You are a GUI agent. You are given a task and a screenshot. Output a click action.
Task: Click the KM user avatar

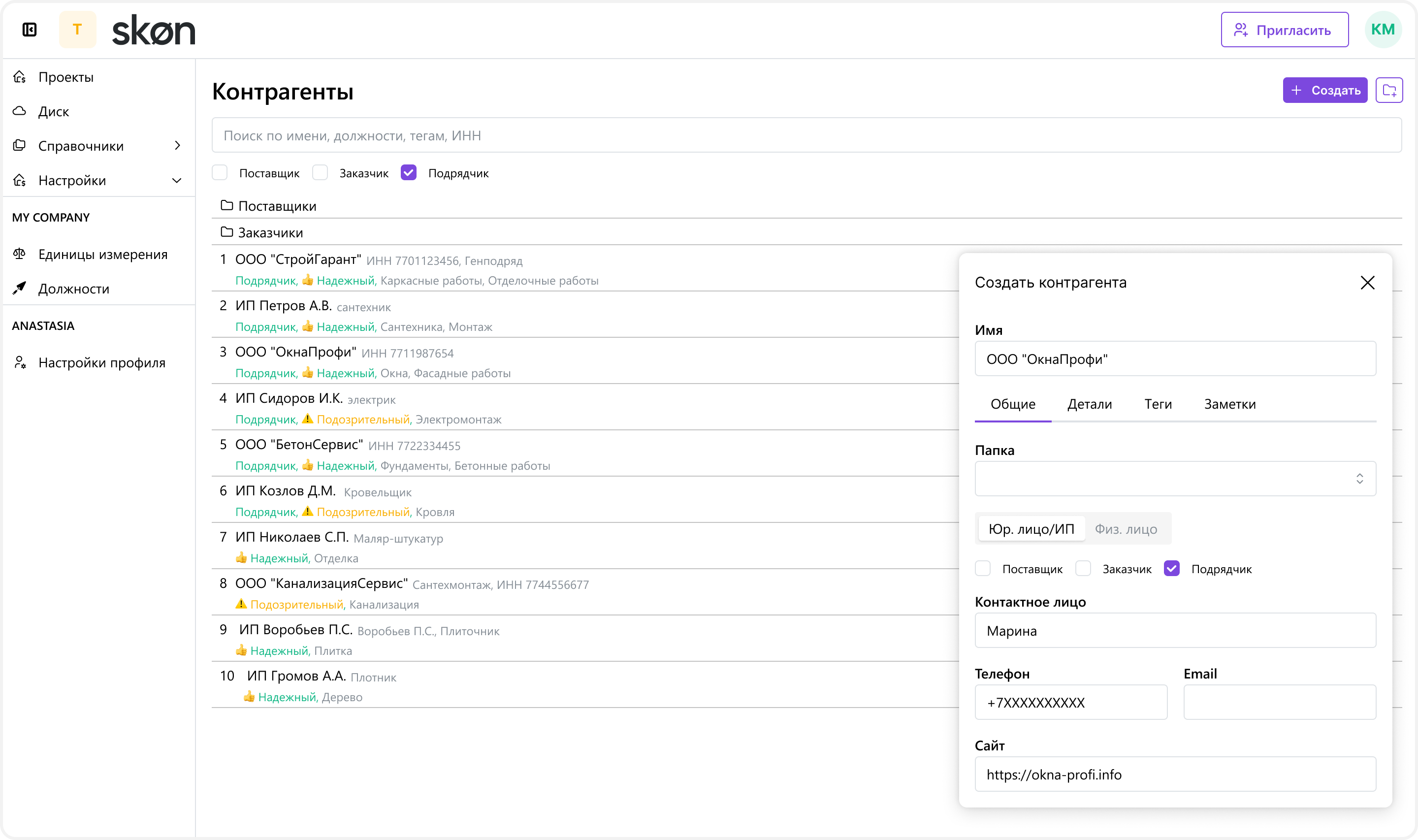(x=1383, y=30)
